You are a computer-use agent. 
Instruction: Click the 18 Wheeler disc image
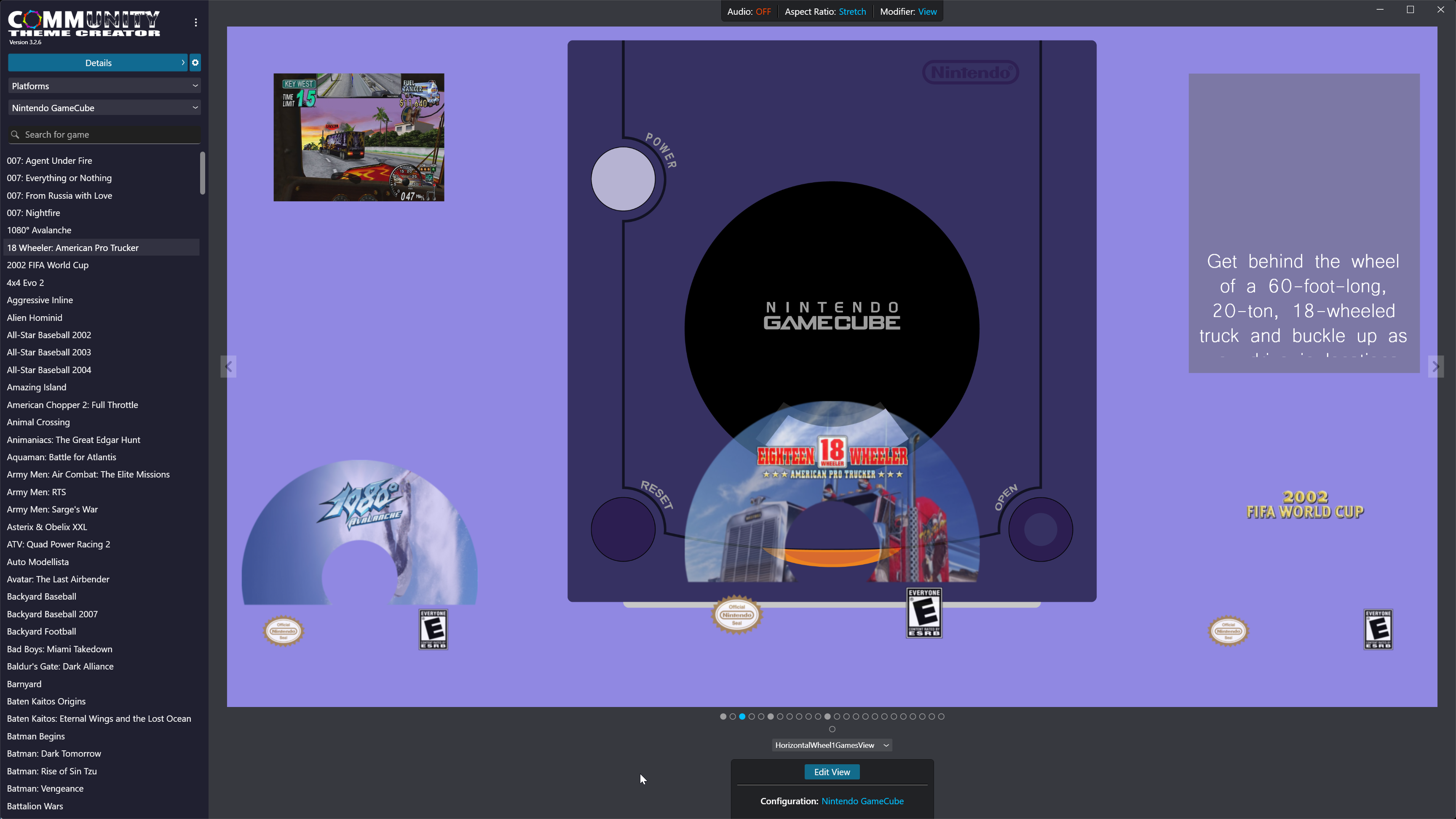(x=832, y=491)
